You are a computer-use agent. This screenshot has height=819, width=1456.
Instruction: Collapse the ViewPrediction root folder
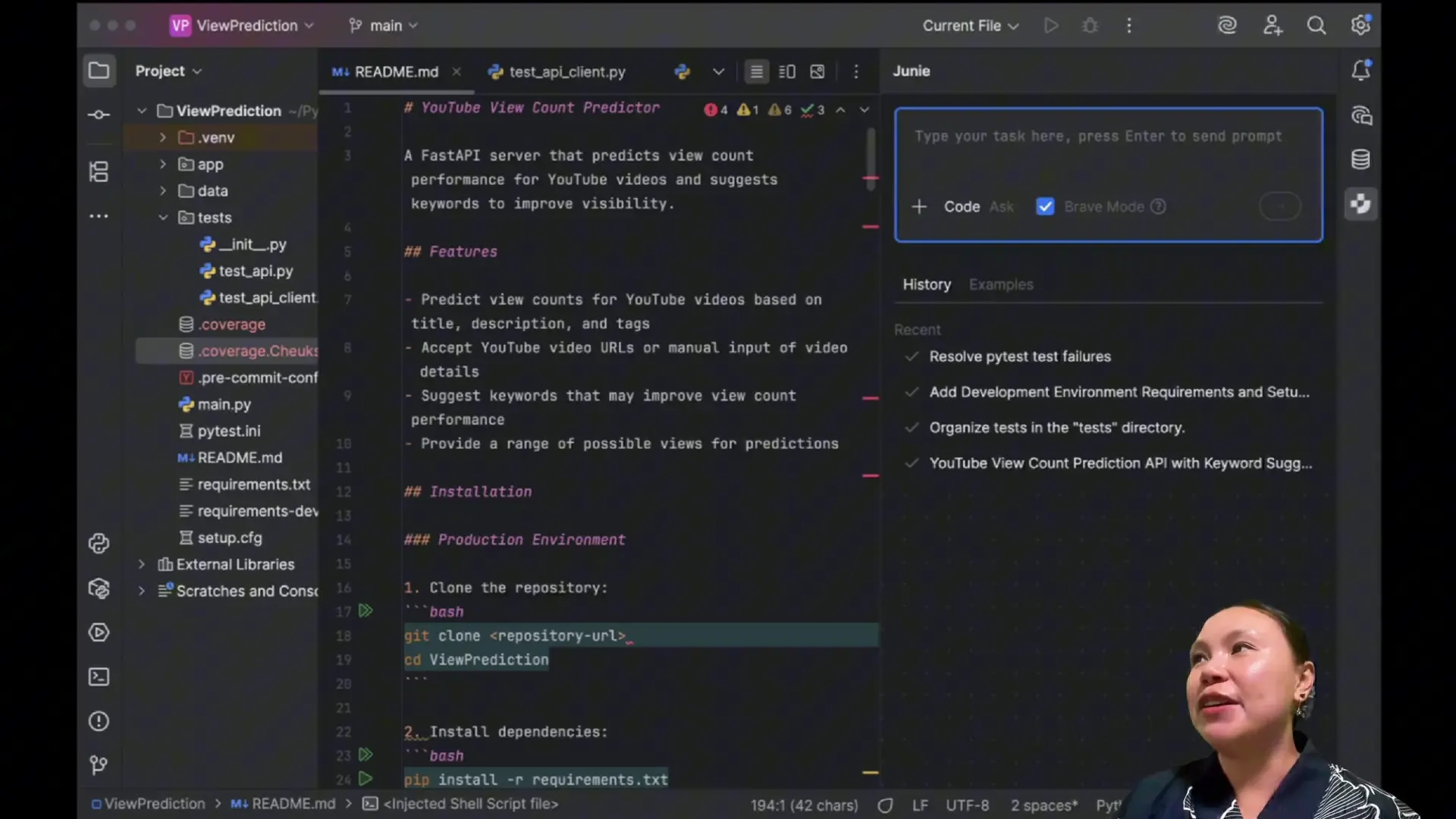click(x=142, y=111)
